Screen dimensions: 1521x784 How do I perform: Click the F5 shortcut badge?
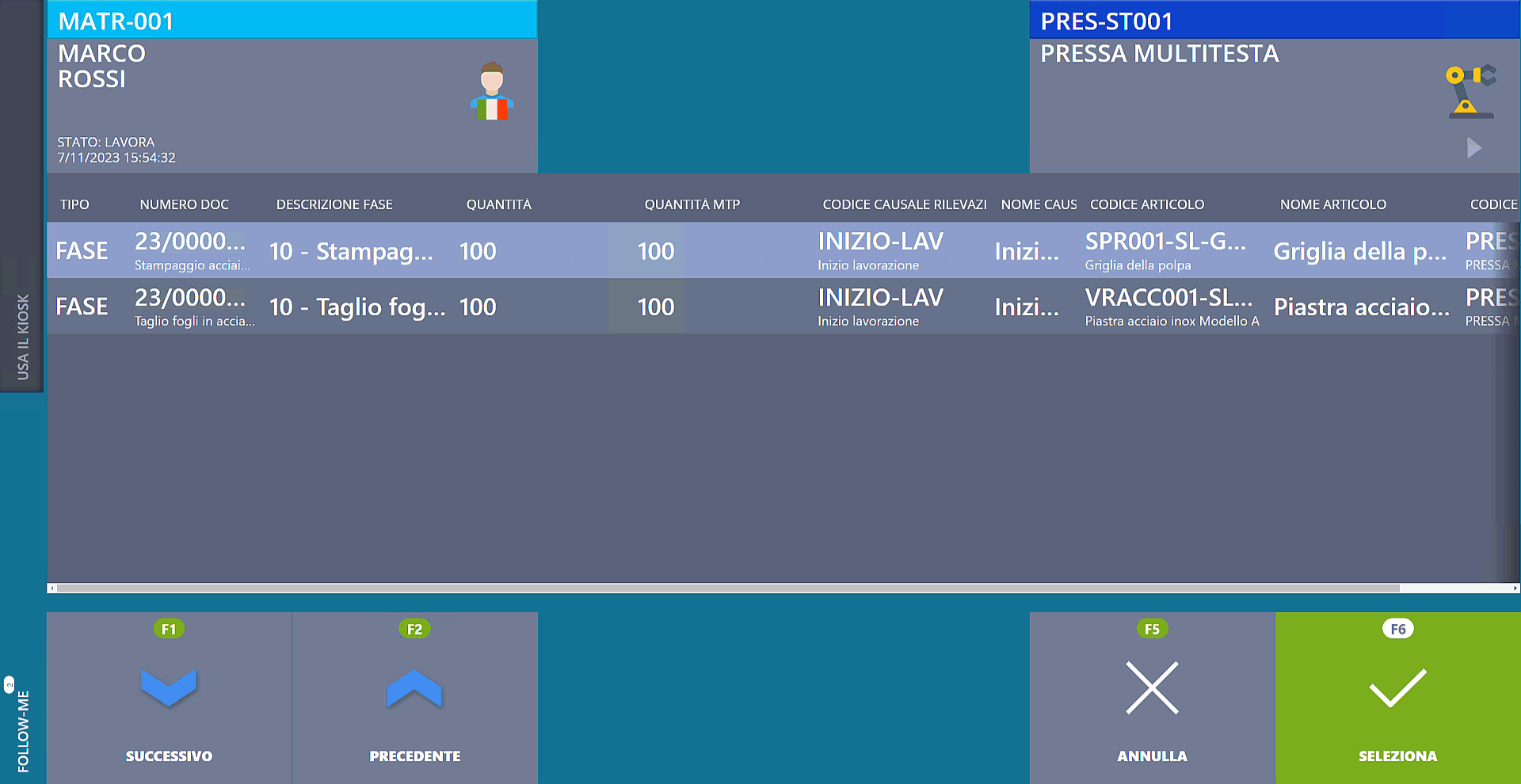click(x=1152, y=629)
